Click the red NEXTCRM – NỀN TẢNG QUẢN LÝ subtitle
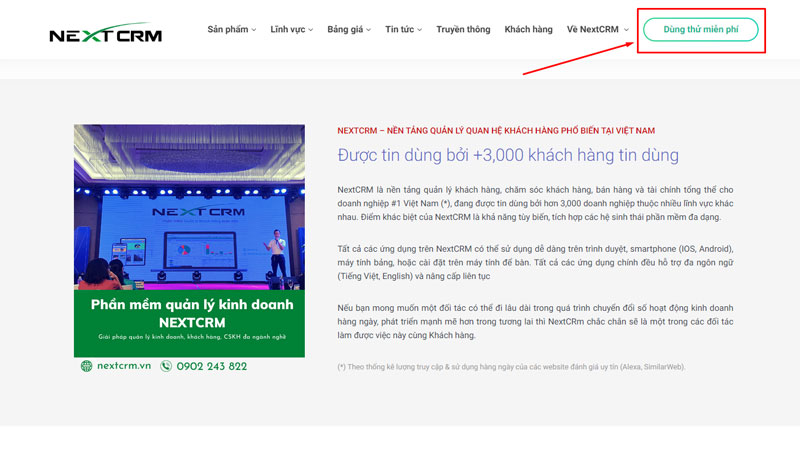The image size is (800, 450). [x=496, y=131]
